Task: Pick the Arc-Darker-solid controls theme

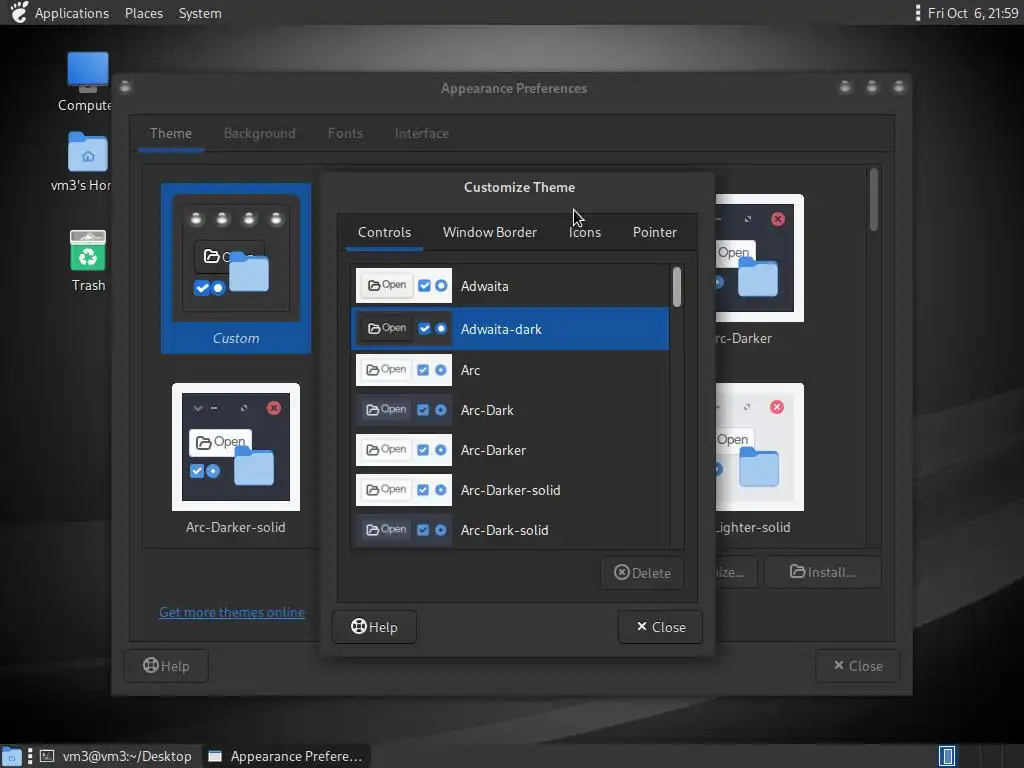Action: (510, 490)
